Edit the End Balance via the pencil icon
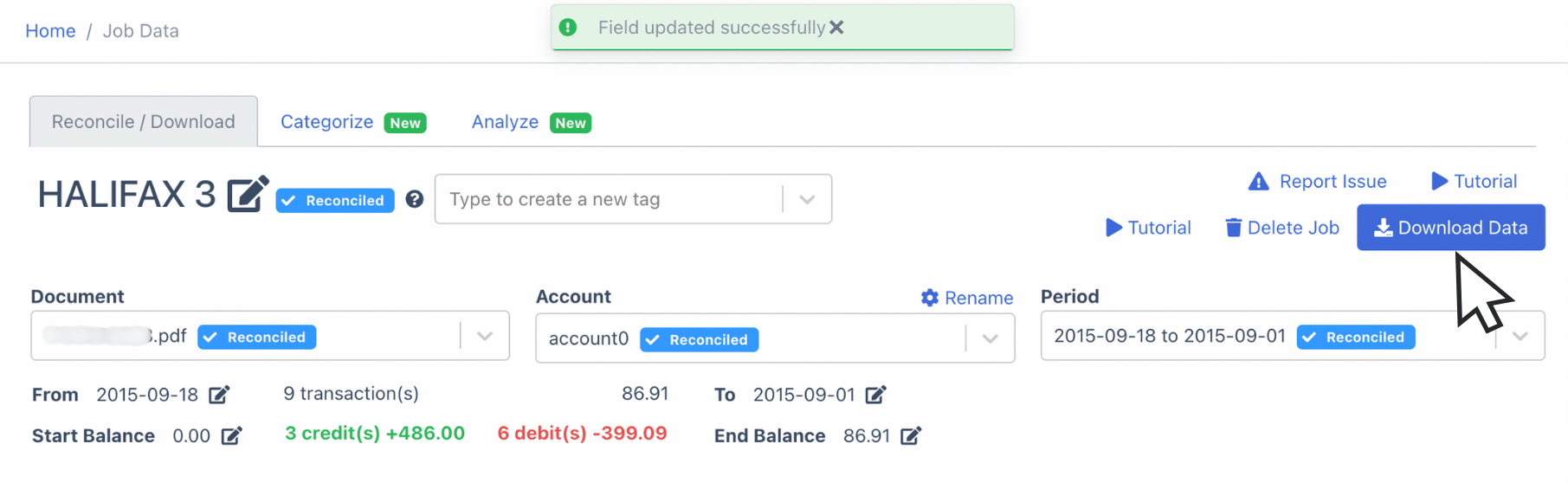The height and width of the screenshot is (502, 1568). (911, 435)
